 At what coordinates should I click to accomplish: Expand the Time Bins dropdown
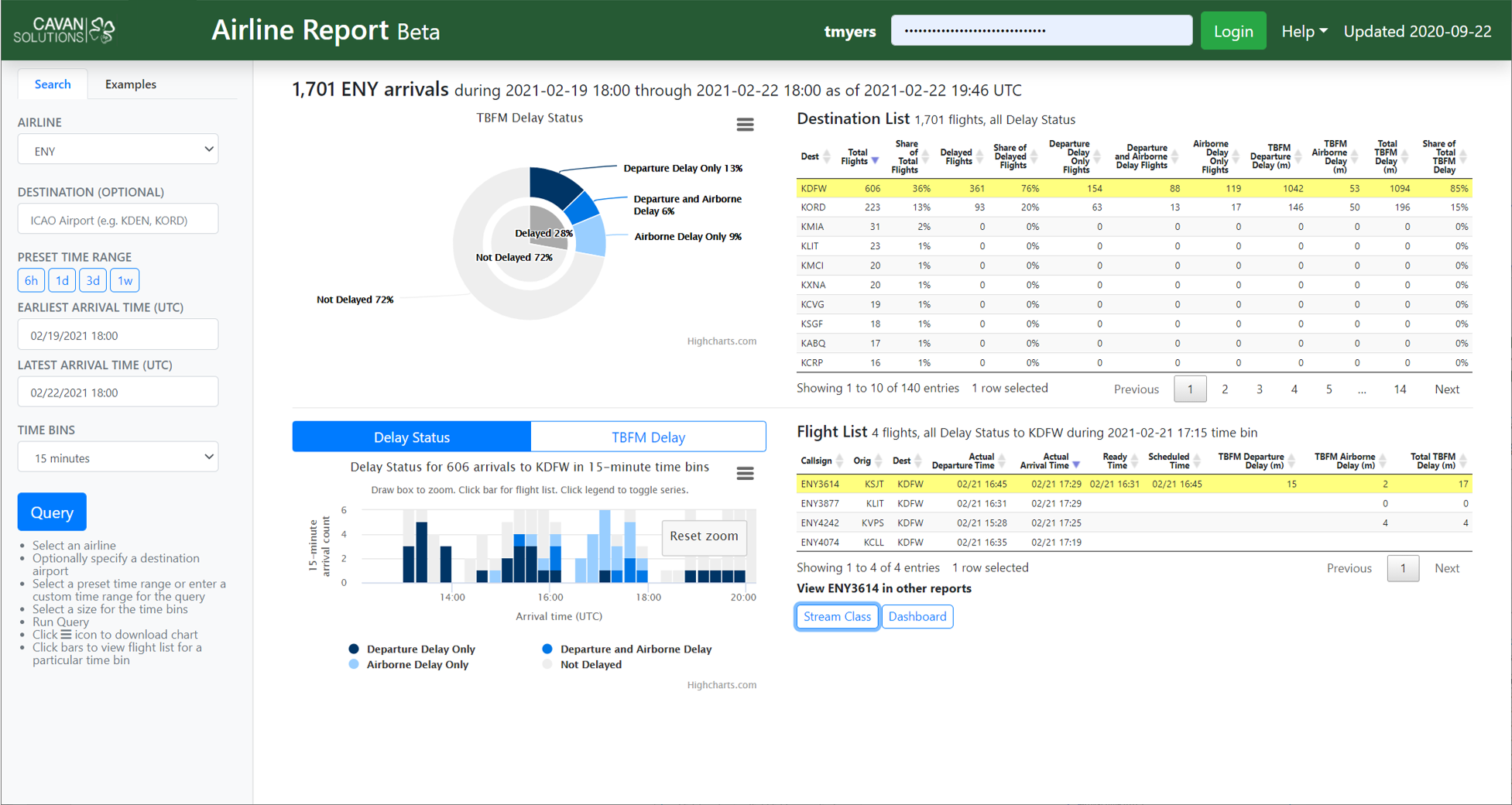(x=118, y=457)
